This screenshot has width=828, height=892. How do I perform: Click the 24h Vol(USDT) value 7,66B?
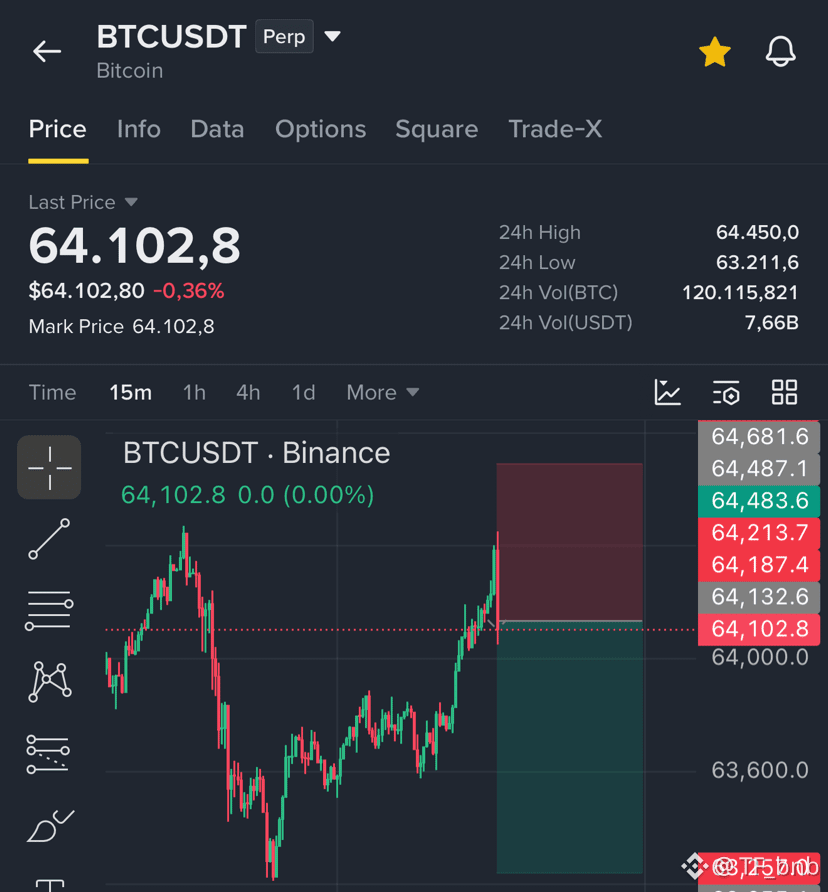[772, 323]
